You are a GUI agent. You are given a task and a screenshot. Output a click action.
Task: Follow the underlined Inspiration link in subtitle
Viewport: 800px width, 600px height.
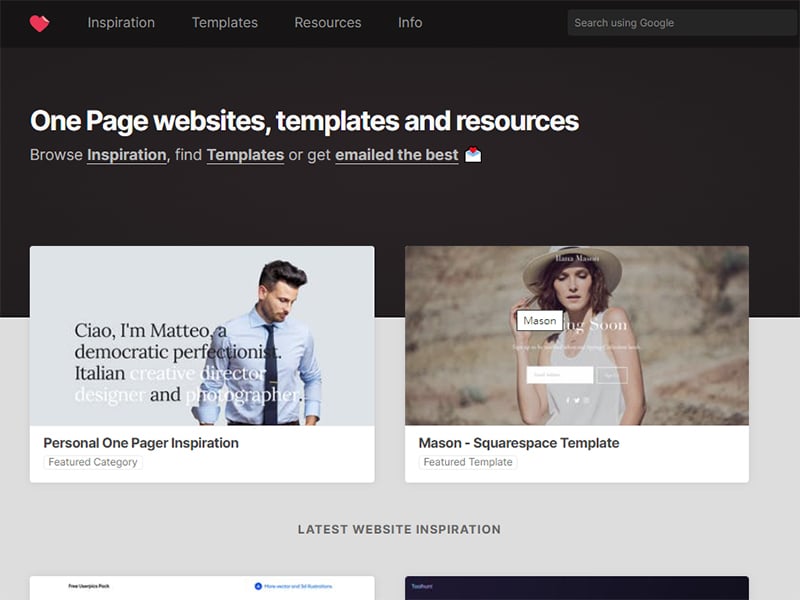pos(126,155)
